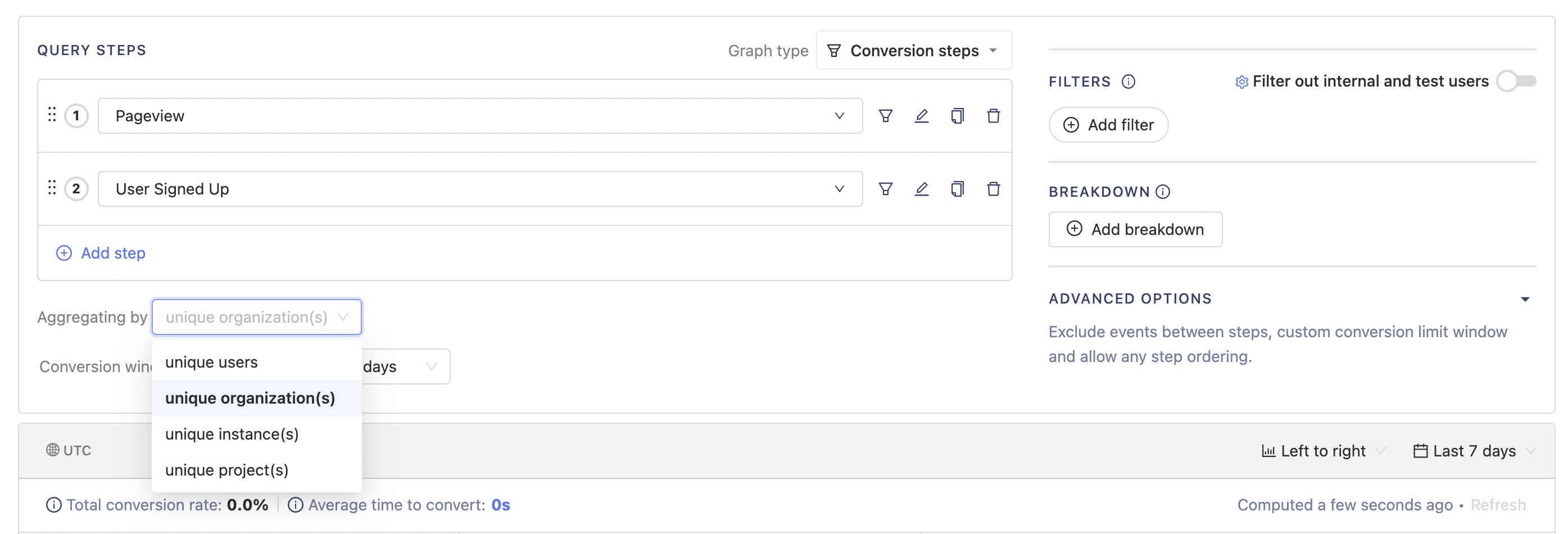Open the Left to right direction menu
Screen dimensions: 1568x534
pyautogui.click(x=1322, y=451)
